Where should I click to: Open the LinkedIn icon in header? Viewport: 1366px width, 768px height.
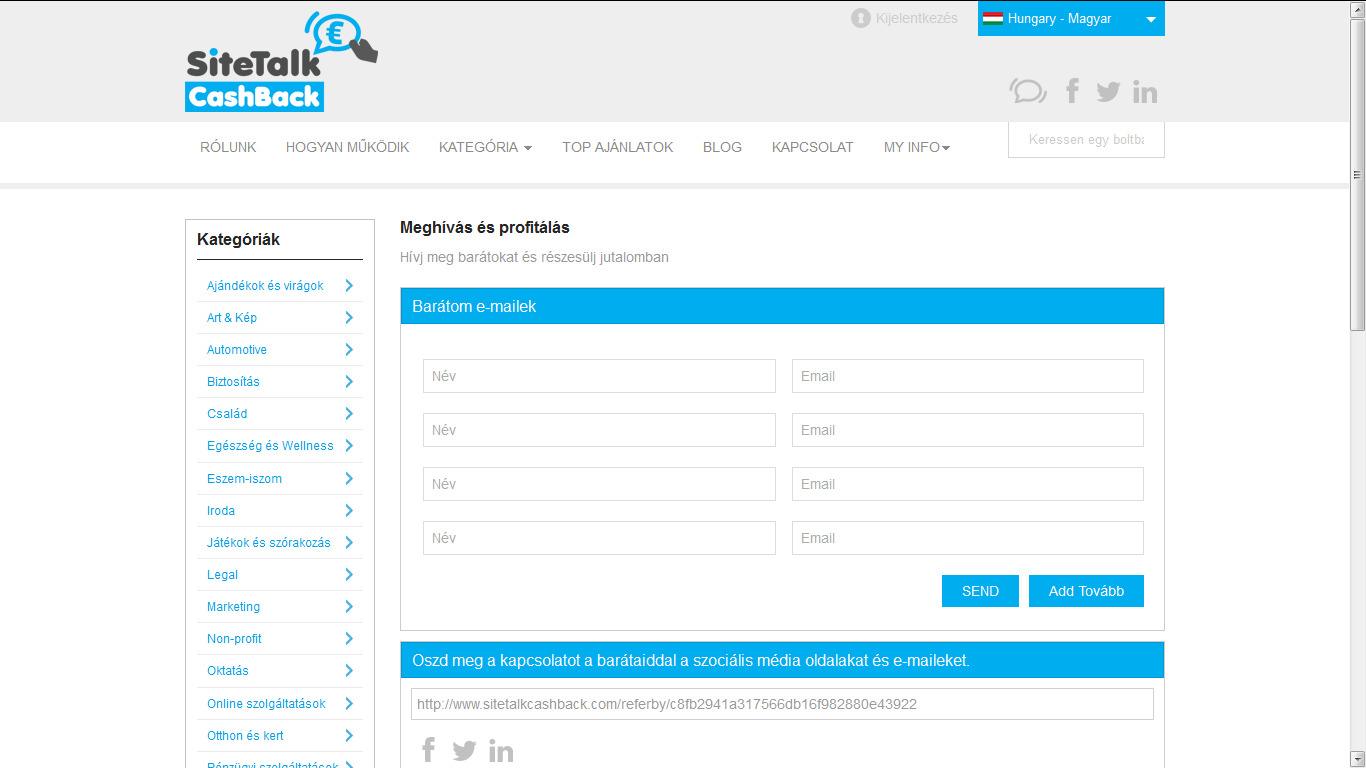click(1145, 92)
